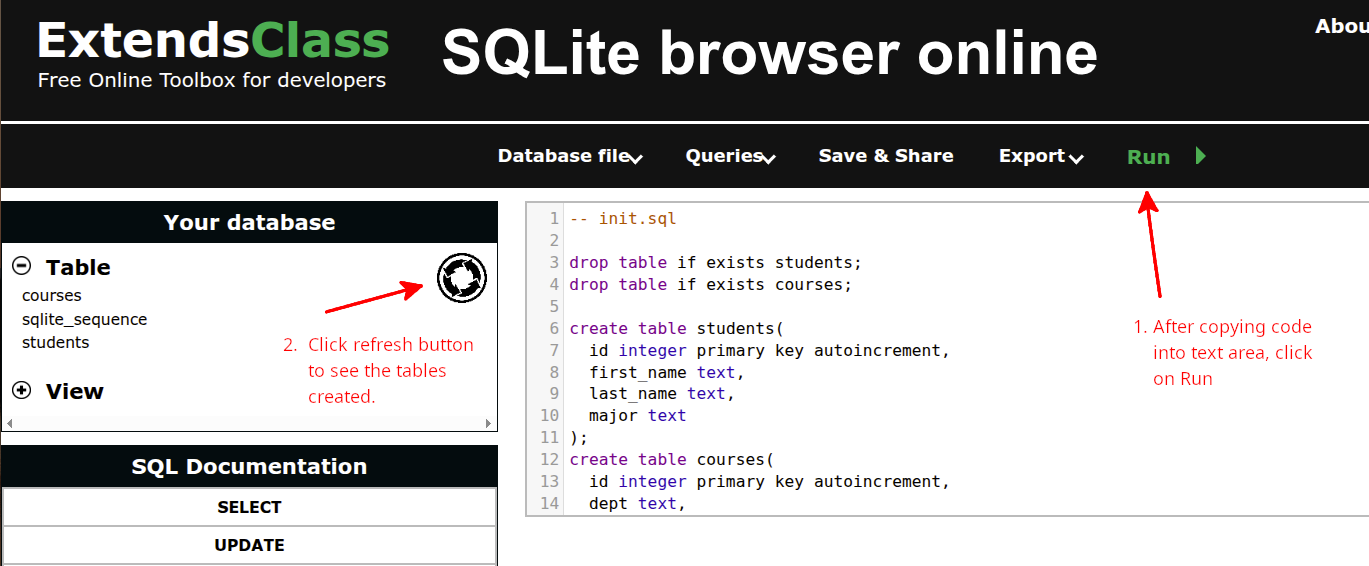Select the courses table
The width and height of the screenshot is (1369, 566).
coord(52,295)
